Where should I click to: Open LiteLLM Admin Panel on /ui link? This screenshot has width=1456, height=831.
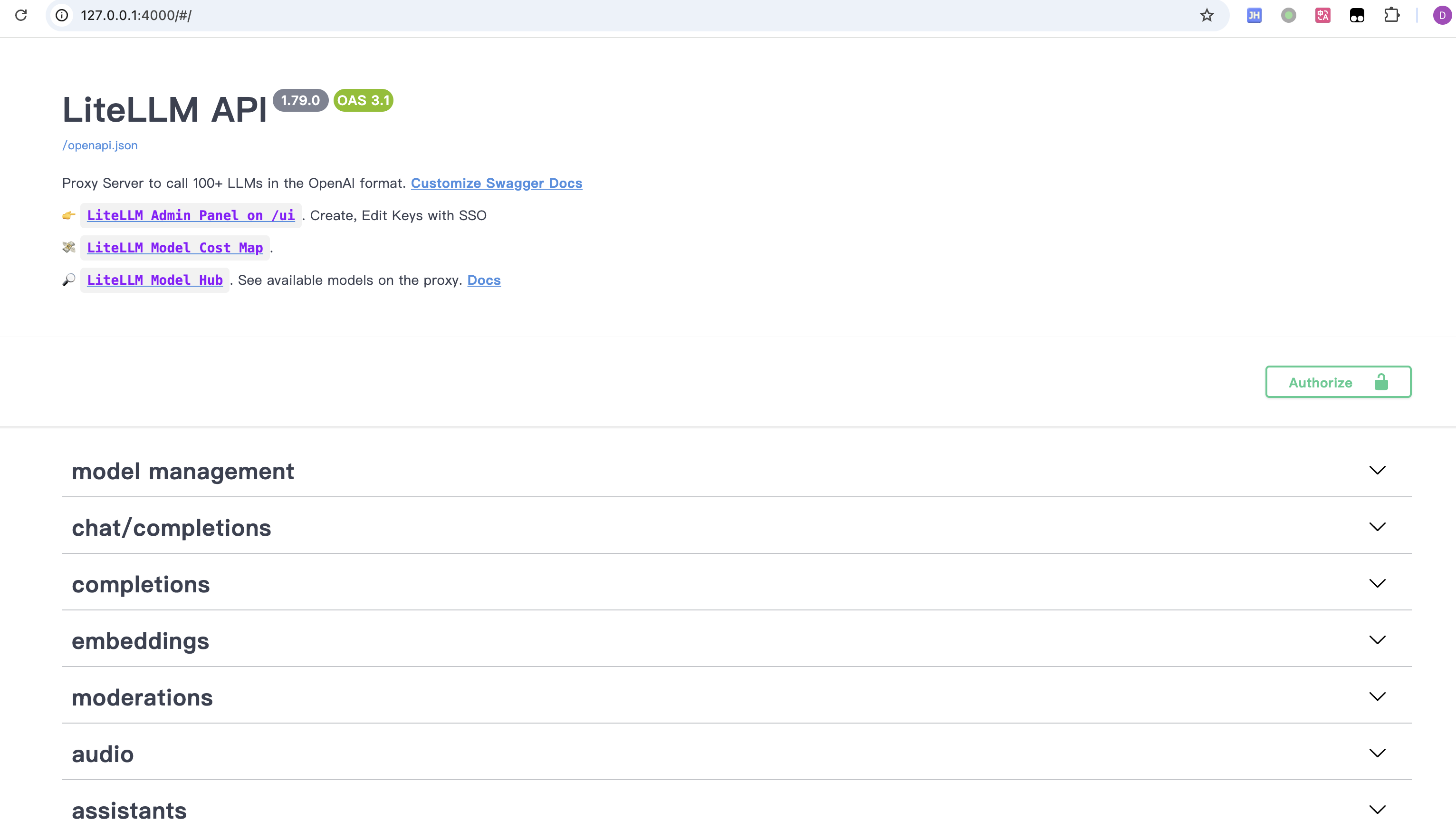tap(191, 215)
